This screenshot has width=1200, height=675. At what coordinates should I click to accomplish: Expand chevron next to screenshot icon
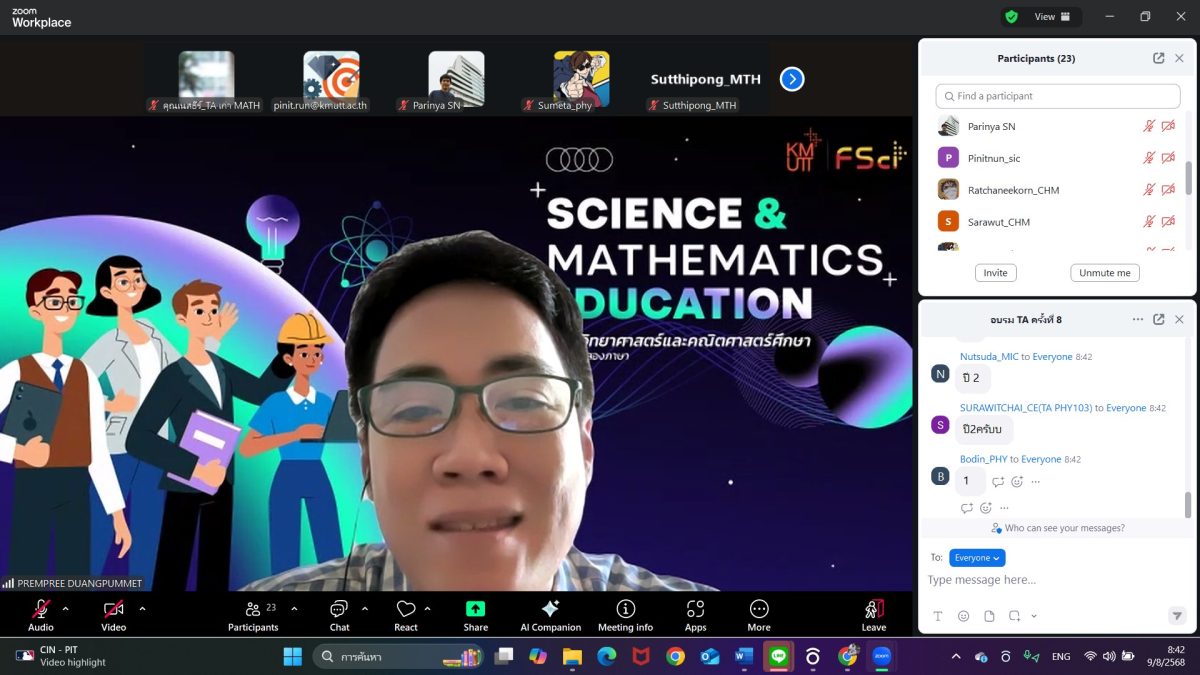click(1034, 616)
